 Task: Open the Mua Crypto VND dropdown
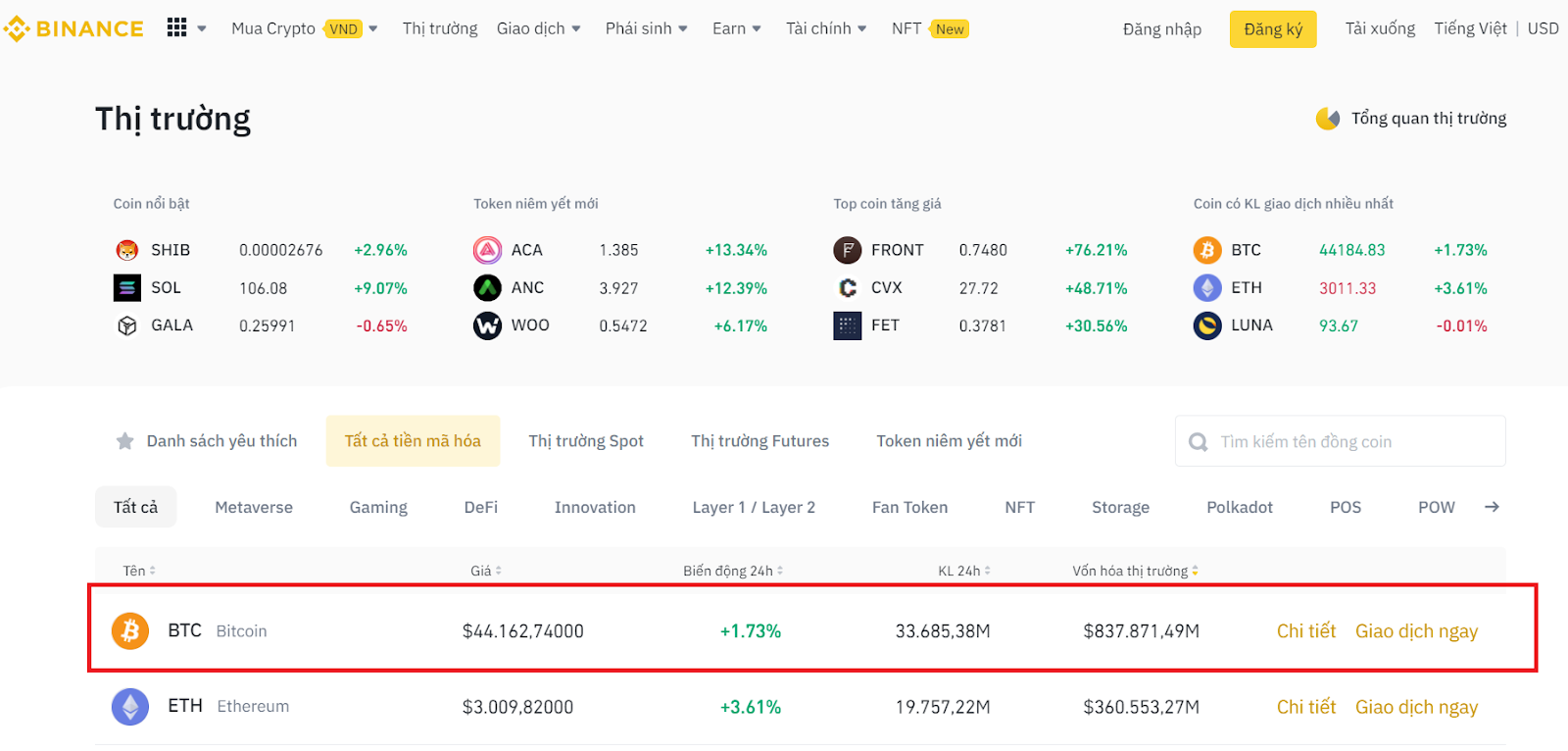(x=304, y=28)
